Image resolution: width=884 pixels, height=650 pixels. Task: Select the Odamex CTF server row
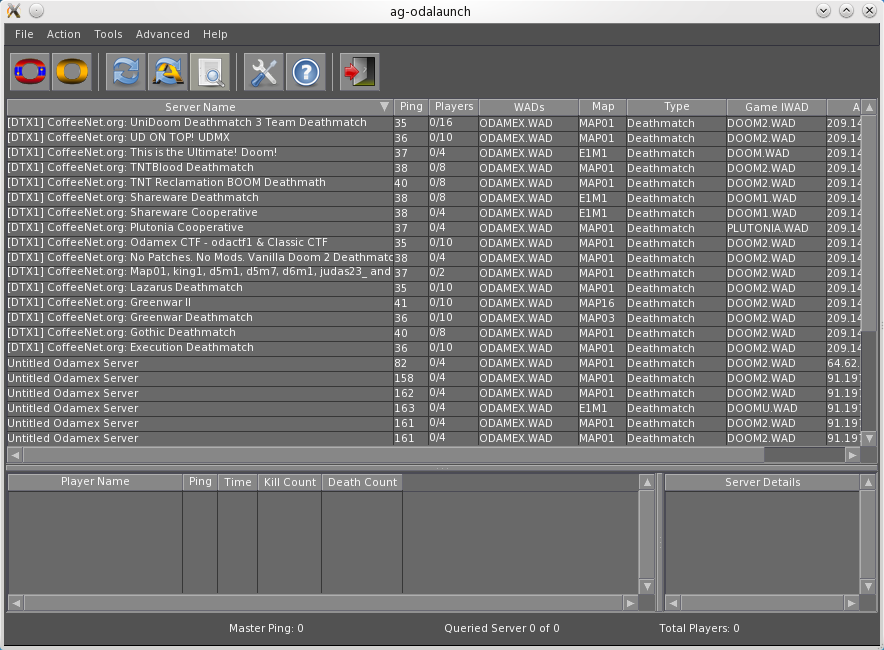click(200, 243)
